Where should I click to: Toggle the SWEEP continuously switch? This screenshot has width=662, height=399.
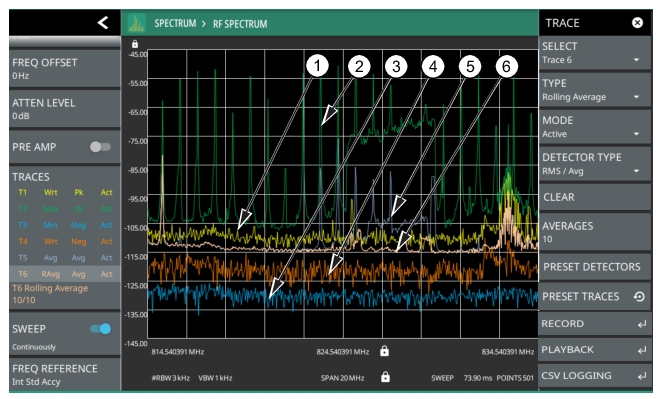click(x=100, y=328)
